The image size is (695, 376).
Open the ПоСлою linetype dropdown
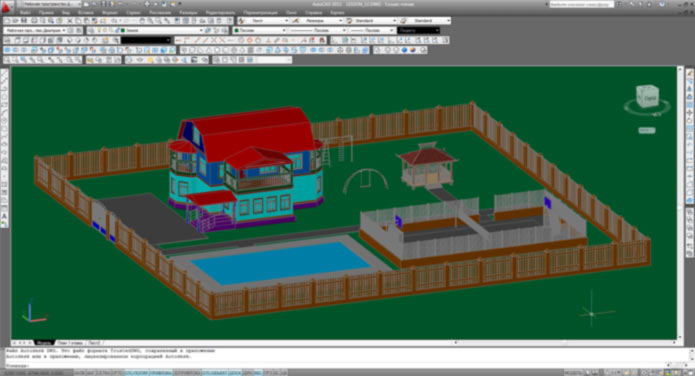click(x=317, y=31)
